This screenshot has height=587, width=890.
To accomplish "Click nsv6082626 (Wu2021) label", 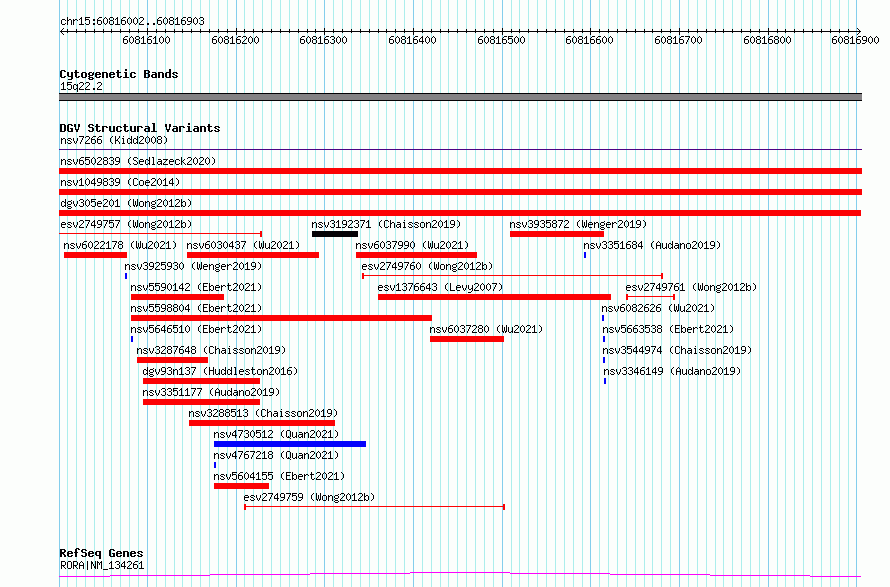I will pos(658,308).
